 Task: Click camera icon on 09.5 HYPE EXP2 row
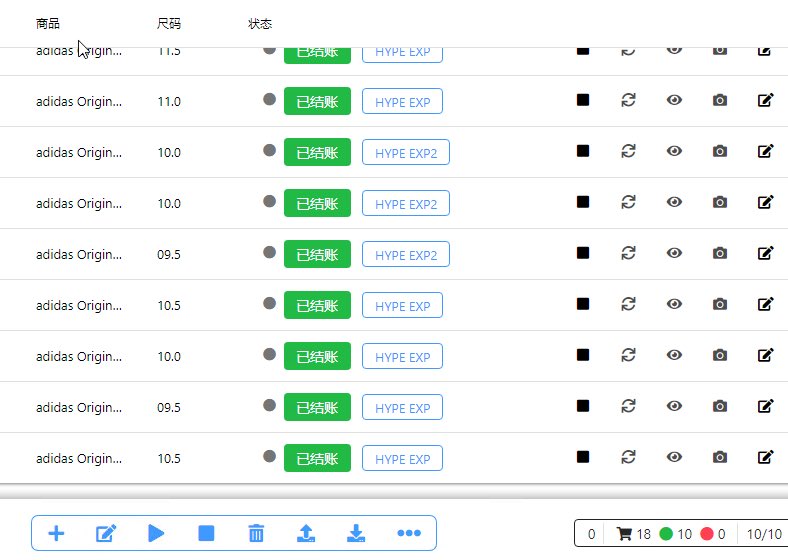pyautogui.click(x=720, y=253)
